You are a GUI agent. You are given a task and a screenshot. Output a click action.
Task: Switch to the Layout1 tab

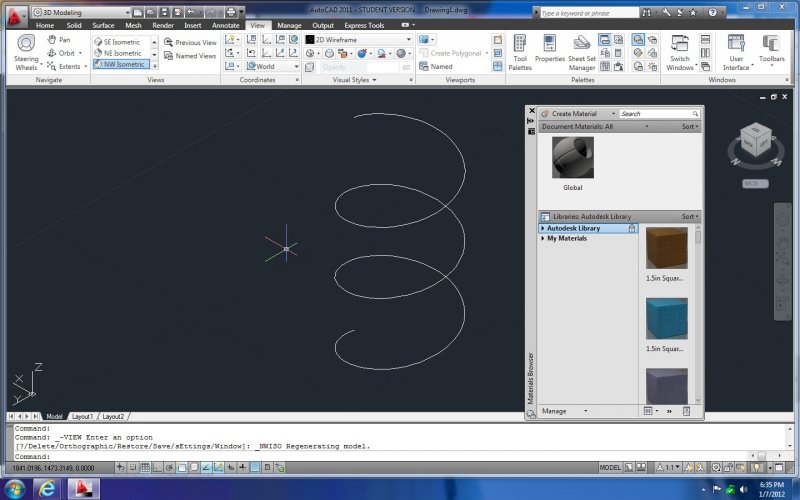point(82,416)
